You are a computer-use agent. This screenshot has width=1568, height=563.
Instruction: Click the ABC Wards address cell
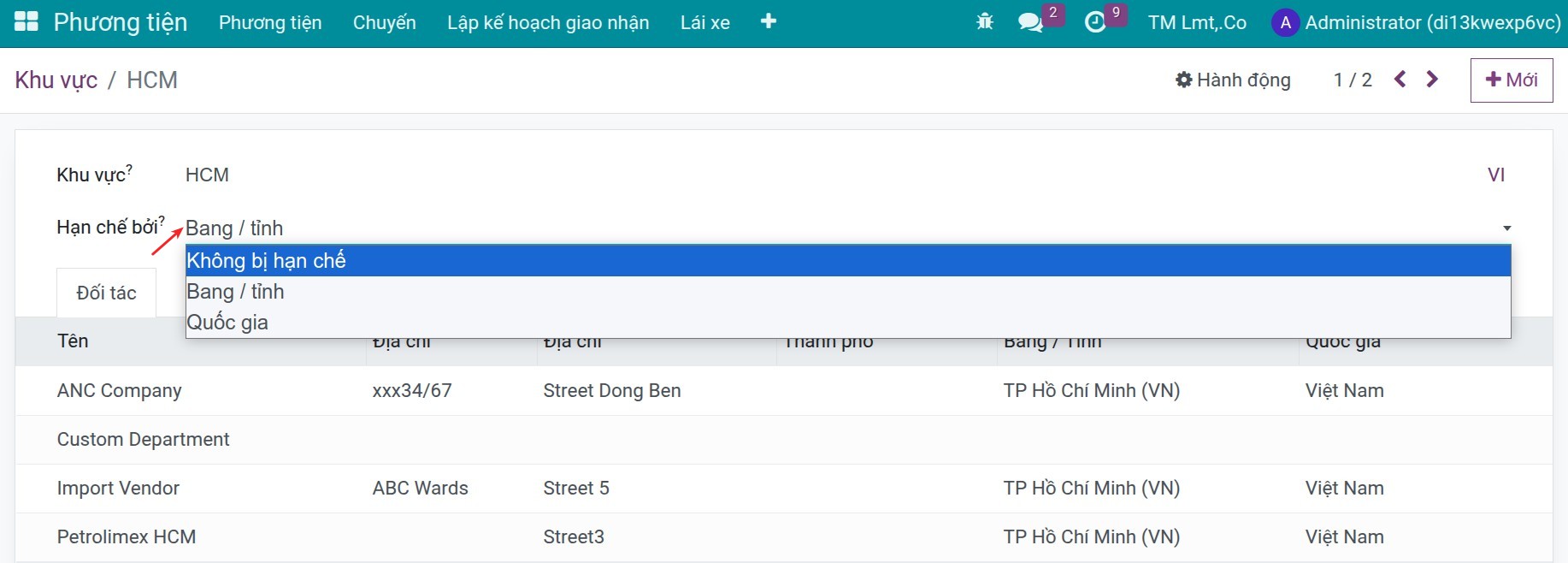click(421, 489)
